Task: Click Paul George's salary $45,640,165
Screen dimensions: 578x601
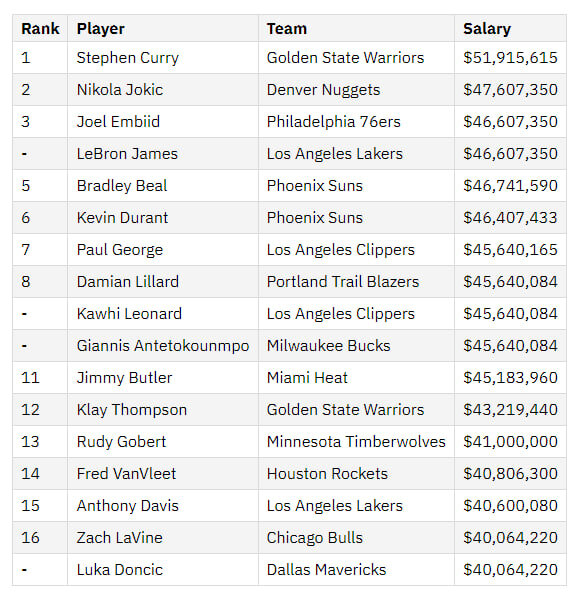Action: click(510, 250)
